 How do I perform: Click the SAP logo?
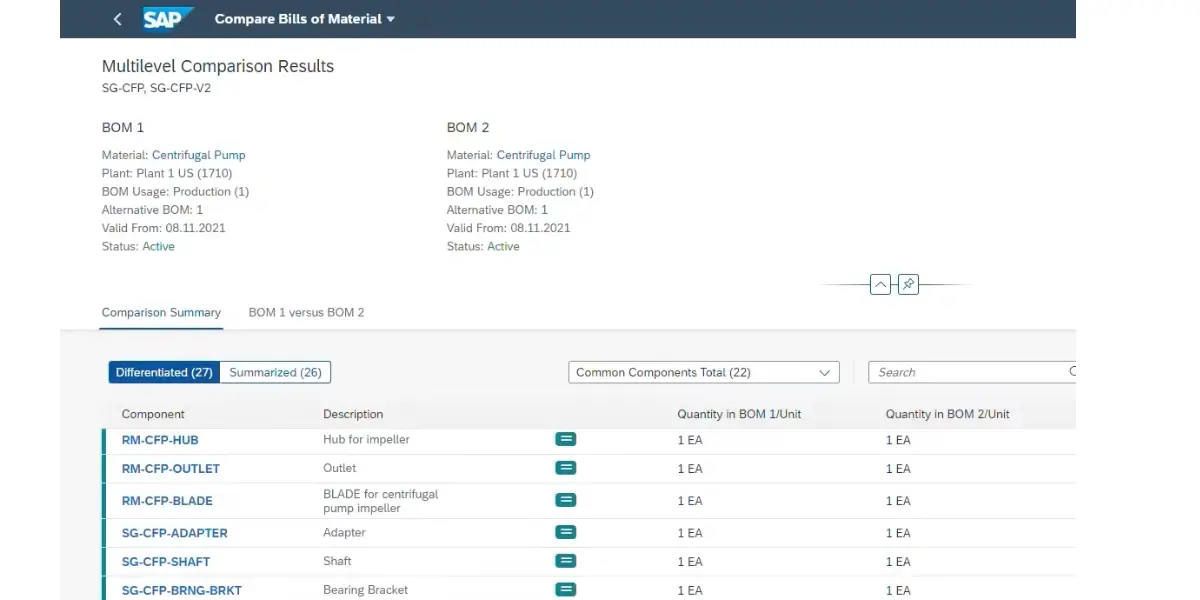(167, 19)
